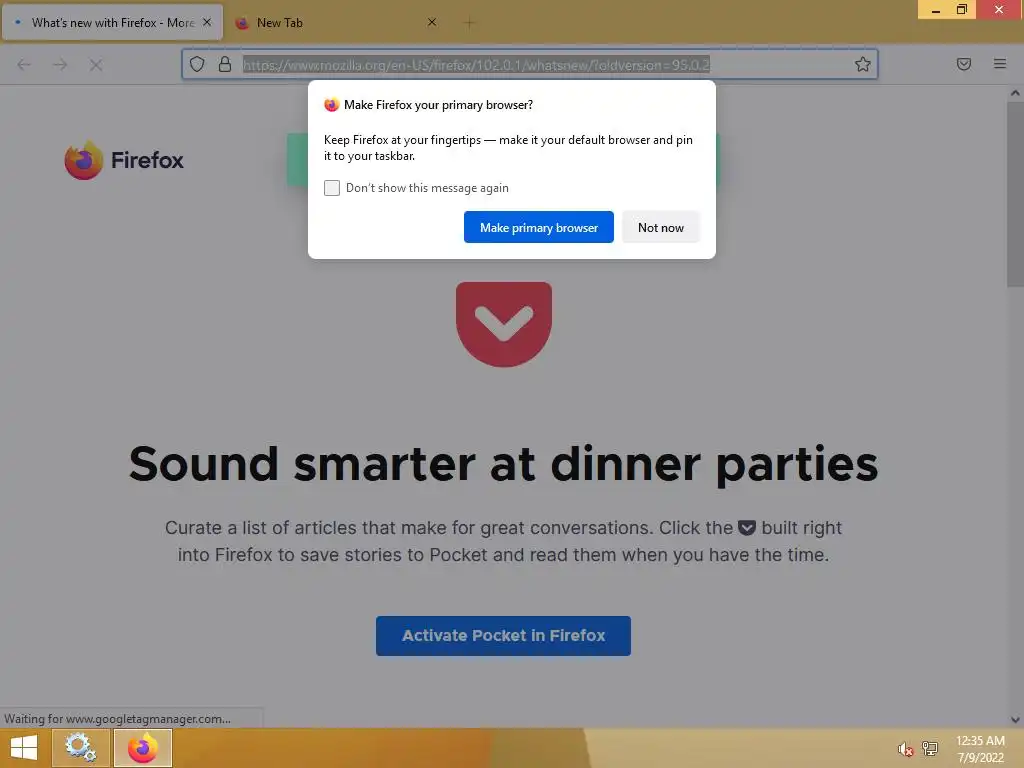The height and width of the screenshot is (768, 1024).
Task: Go back to previous page
Action: pyautogui.click(x=24, y=65)
